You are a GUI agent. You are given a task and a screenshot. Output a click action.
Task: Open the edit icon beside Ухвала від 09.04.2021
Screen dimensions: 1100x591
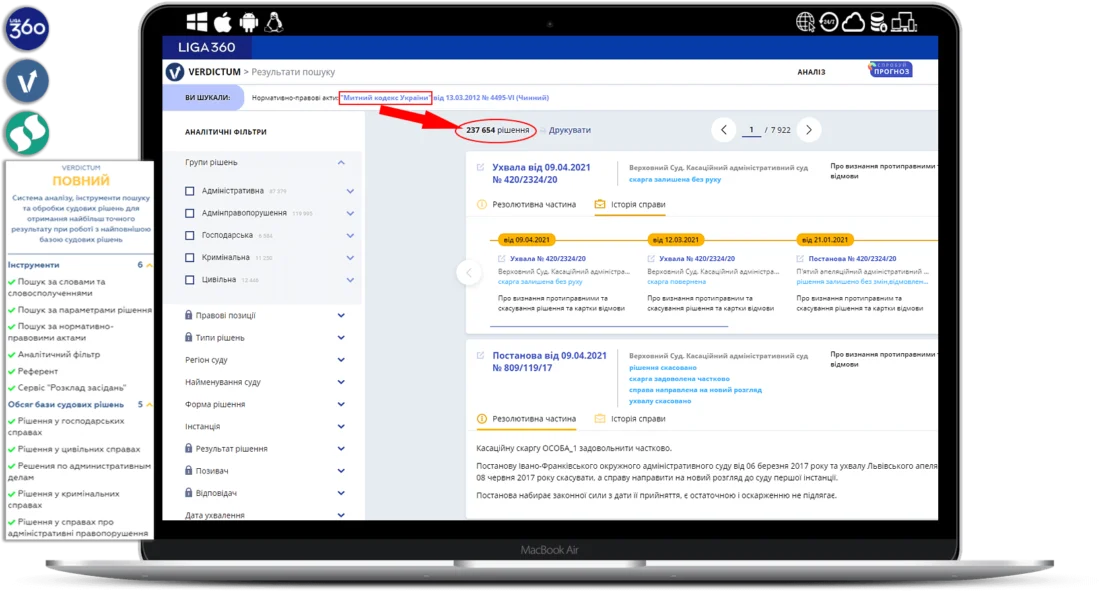coord(481,168)
